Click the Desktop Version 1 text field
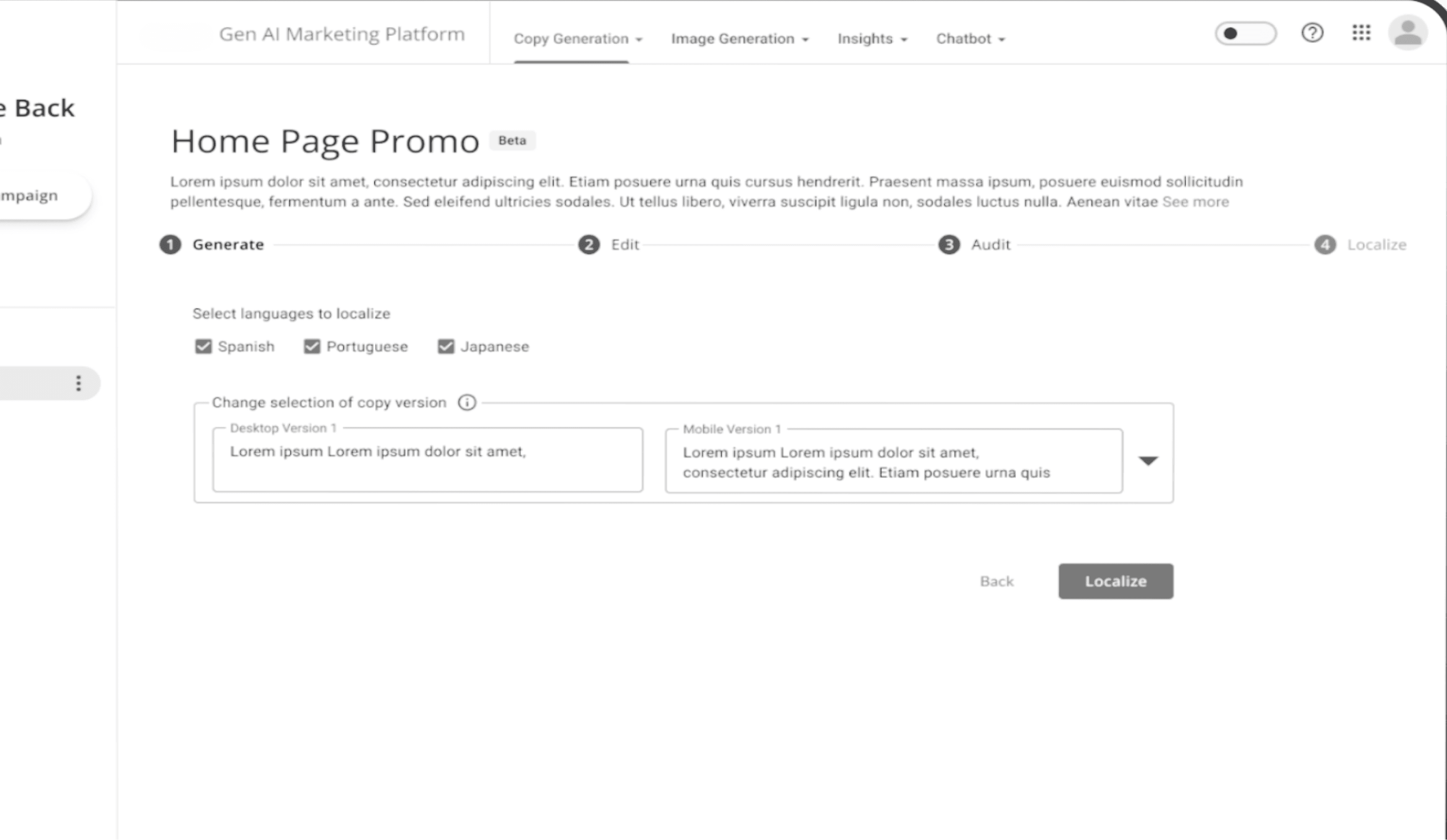The height and width of the screenshot is (840, 1447). [x=427, y=460]
